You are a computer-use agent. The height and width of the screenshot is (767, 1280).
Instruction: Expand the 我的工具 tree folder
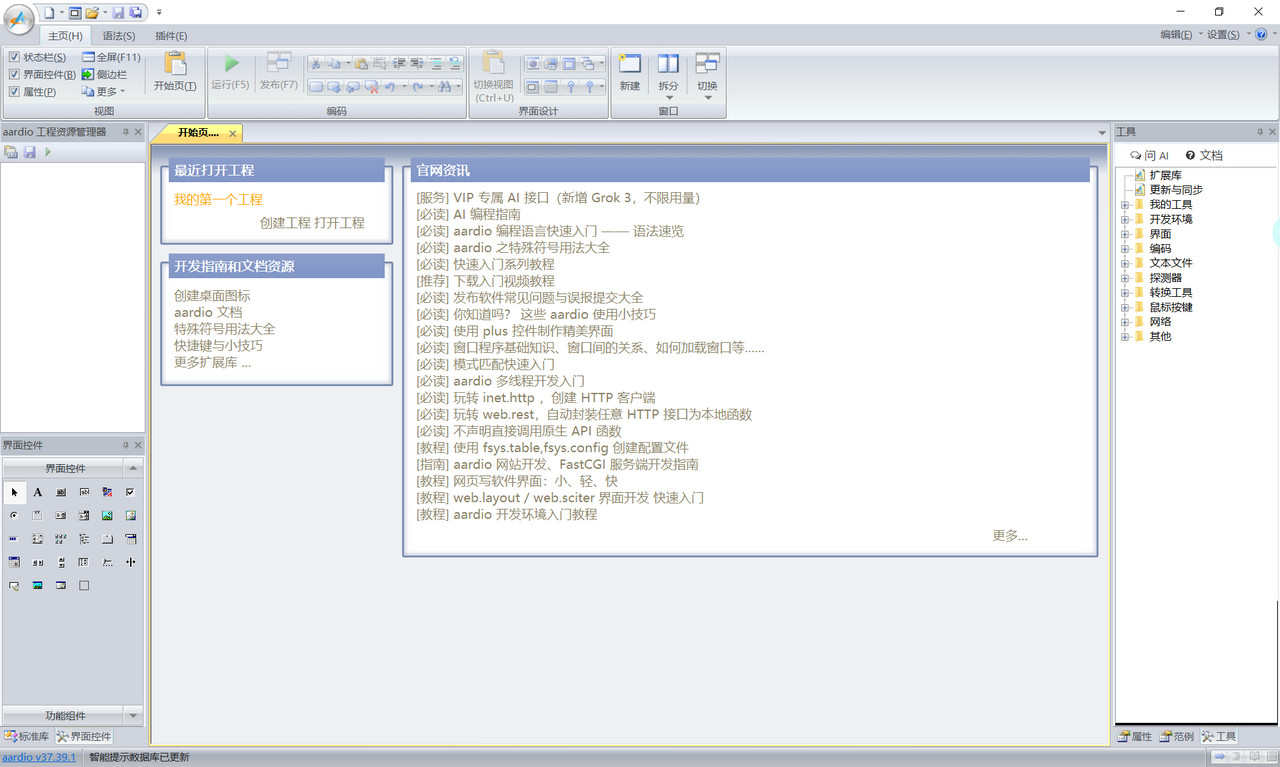tap(1124, 205)
